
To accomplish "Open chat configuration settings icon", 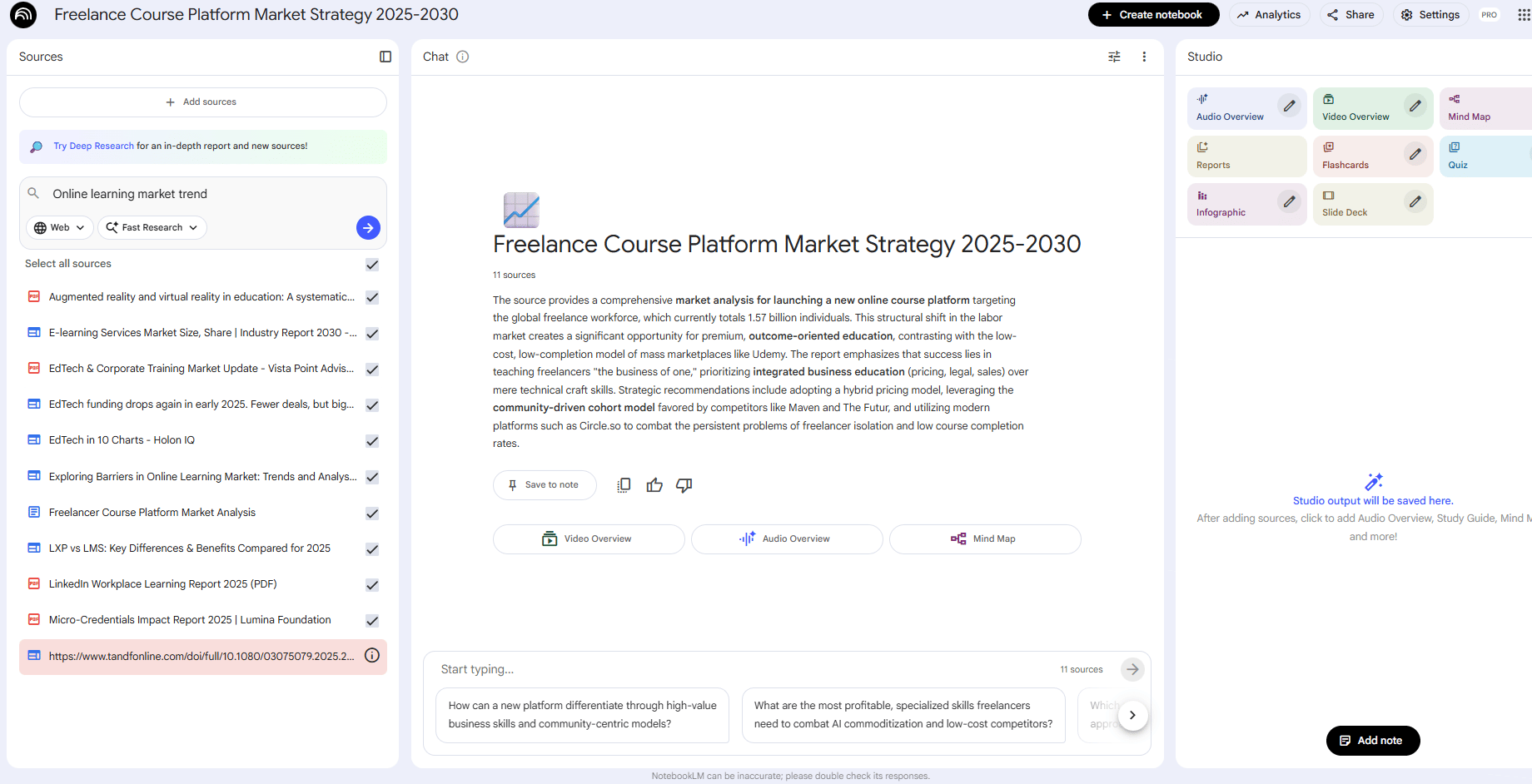I will click(x=1114, y=57).
